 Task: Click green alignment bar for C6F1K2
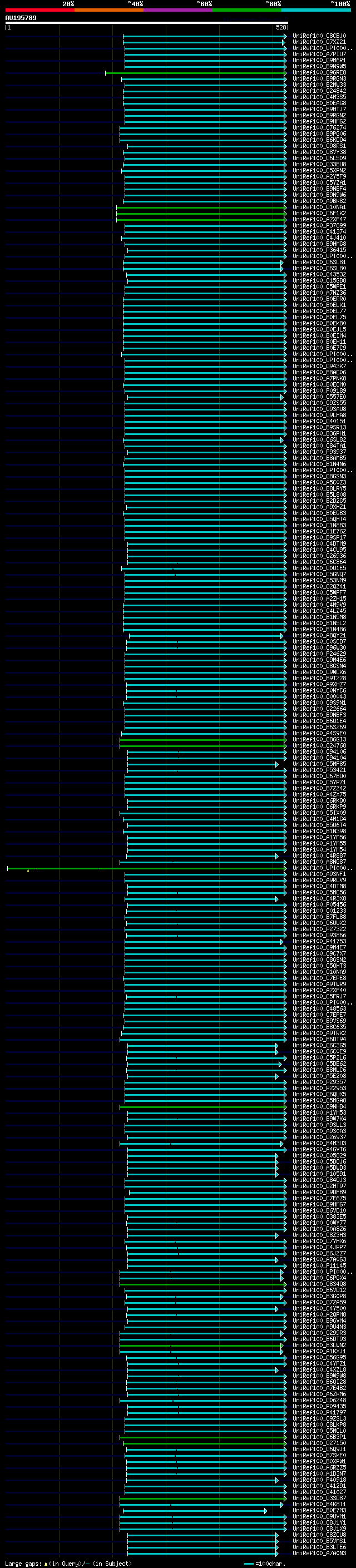(x=201, y=214)
